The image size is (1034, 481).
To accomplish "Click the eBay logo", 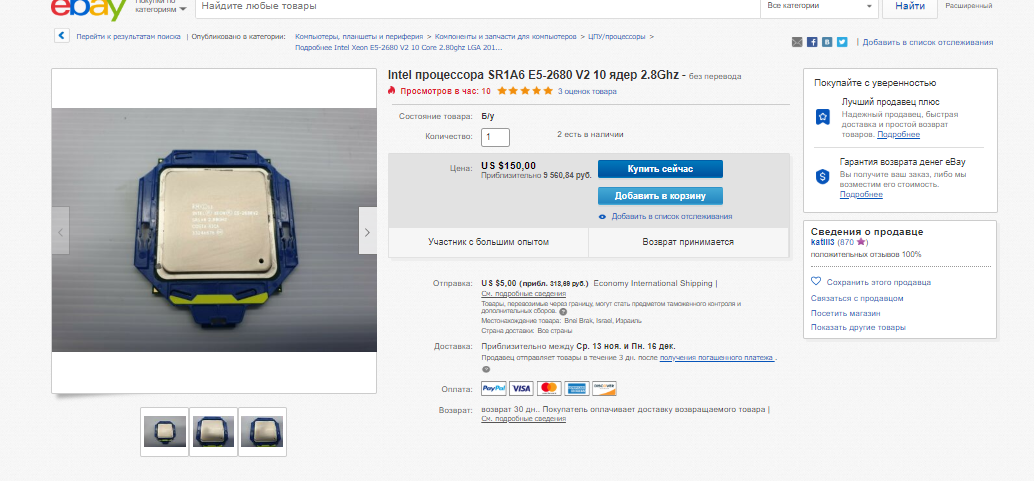I will (89, 9).
